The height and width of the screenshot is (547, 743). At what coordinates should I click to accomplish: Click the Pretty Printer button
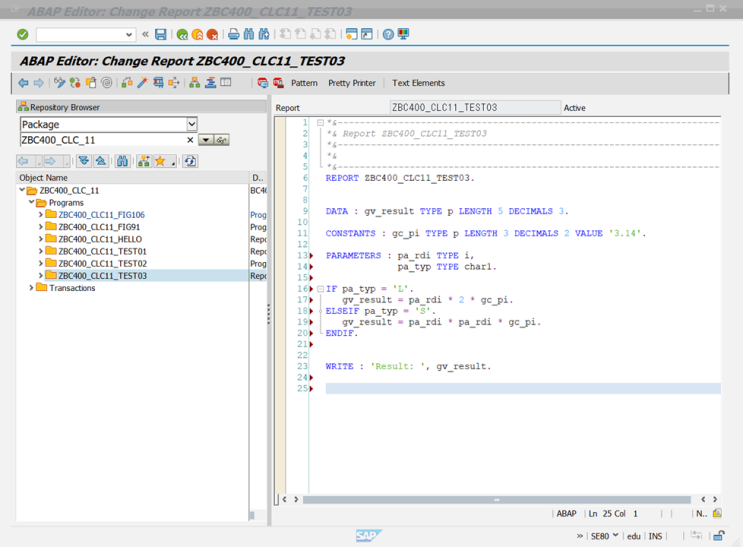tap(352, 83)
